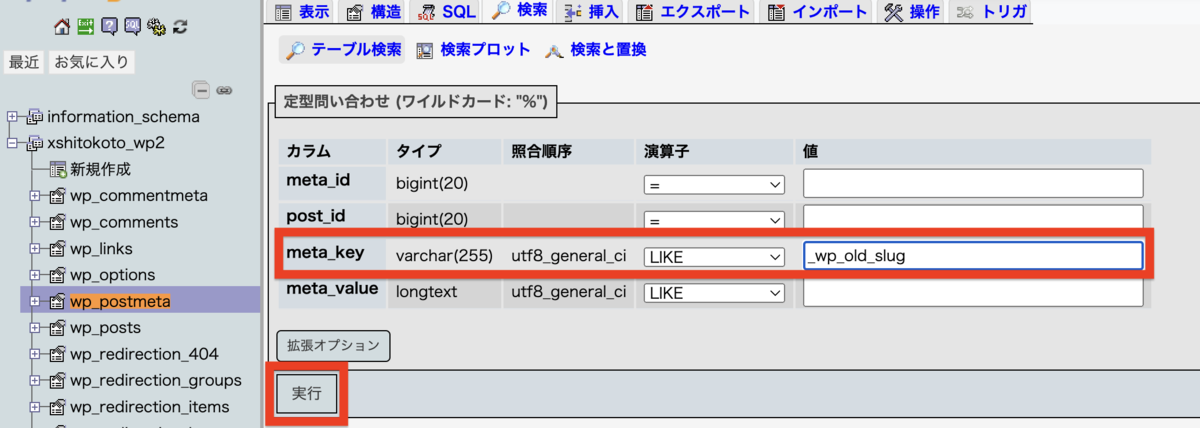Viewport: 1200px width, 428px height.
Task: Open the wp_posts table link
Action: [x=105, y=328]
